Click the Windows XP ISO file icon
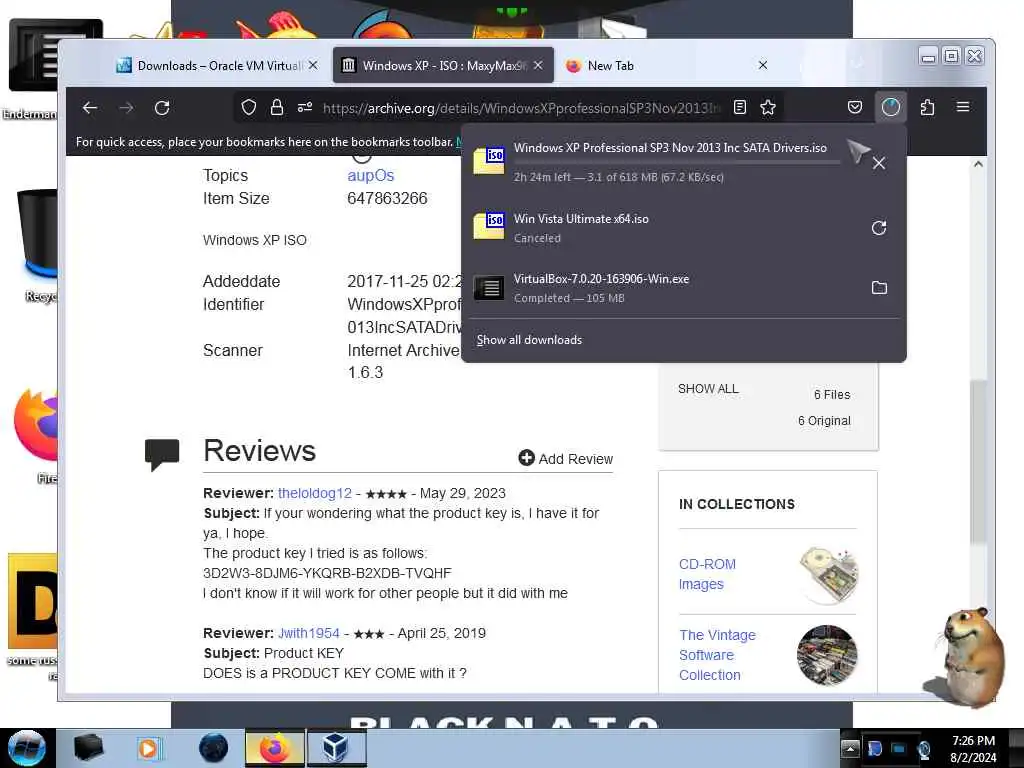This screenshot has height=768, width=1024. (x=489, y=161)
